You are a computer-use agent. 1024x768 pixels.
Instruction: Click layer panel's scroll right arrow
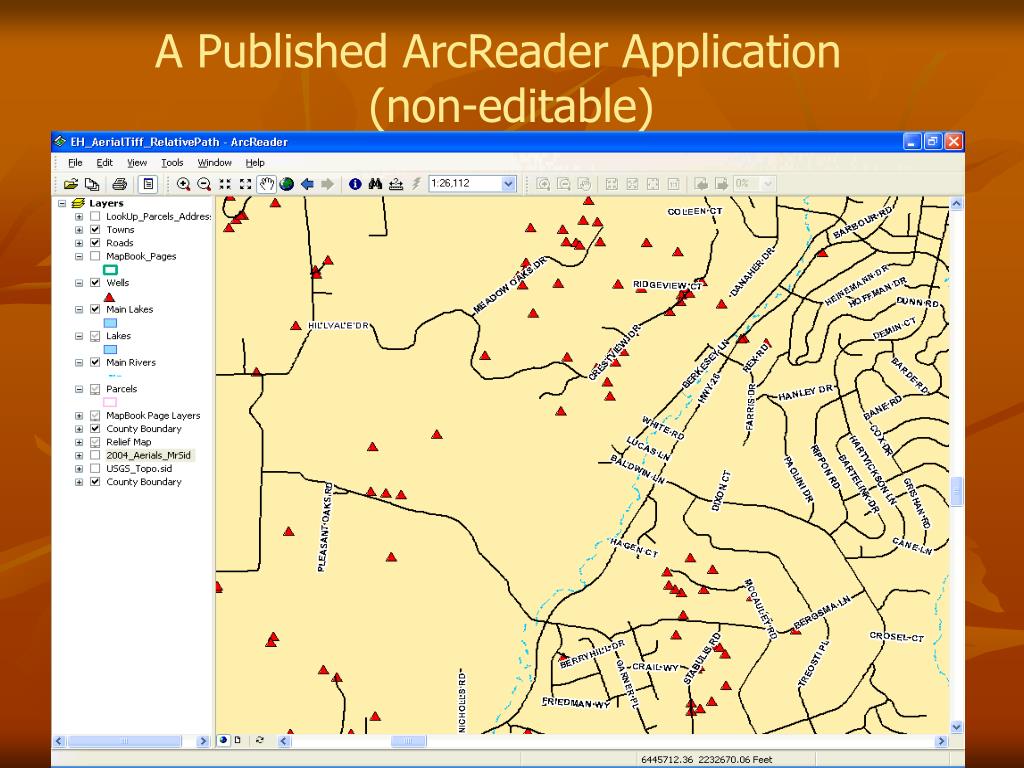pos(202,741)
